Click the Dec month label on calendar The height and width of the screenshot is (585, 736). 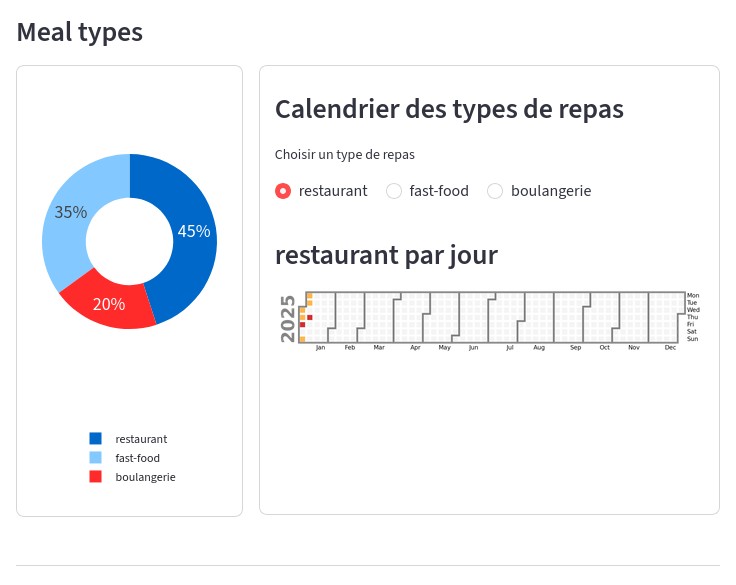[670, 347]
